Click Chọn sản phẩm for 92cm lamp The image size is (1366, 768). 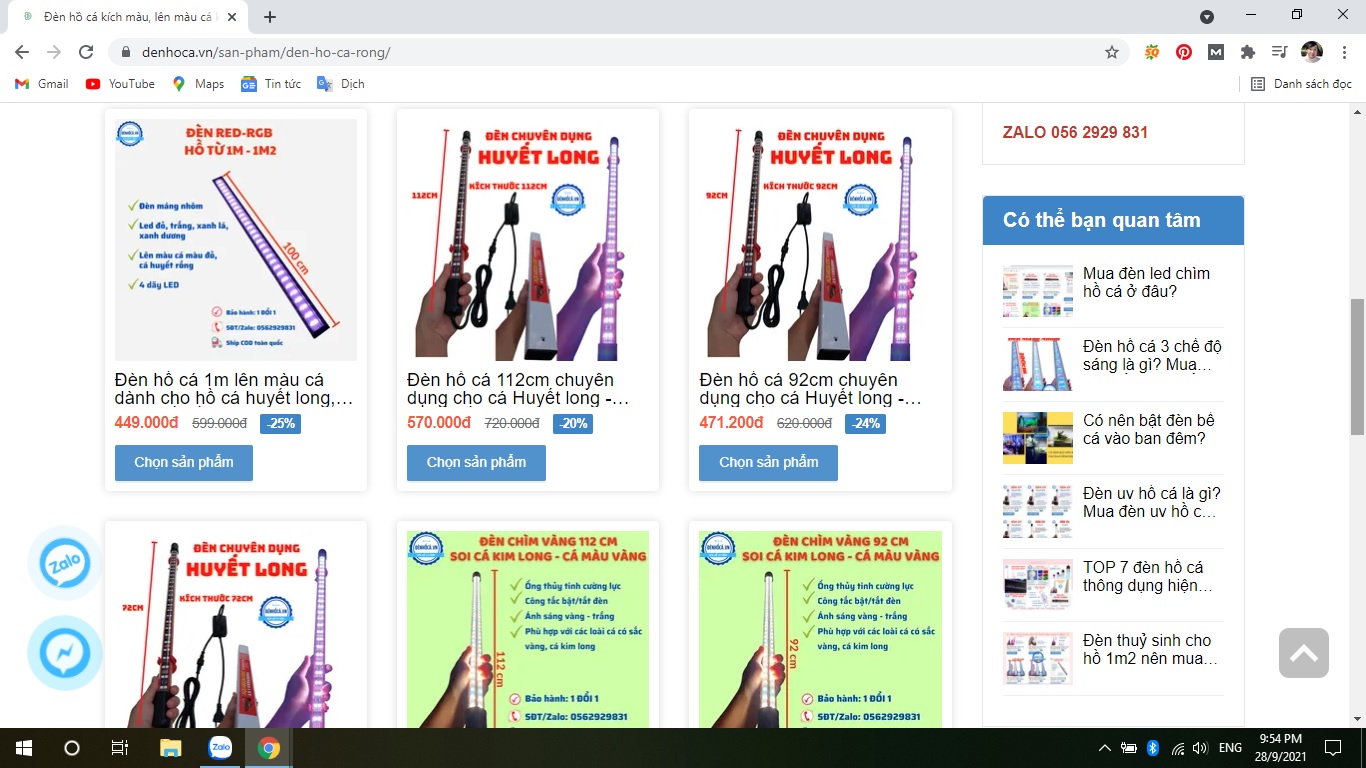point(768,462)
